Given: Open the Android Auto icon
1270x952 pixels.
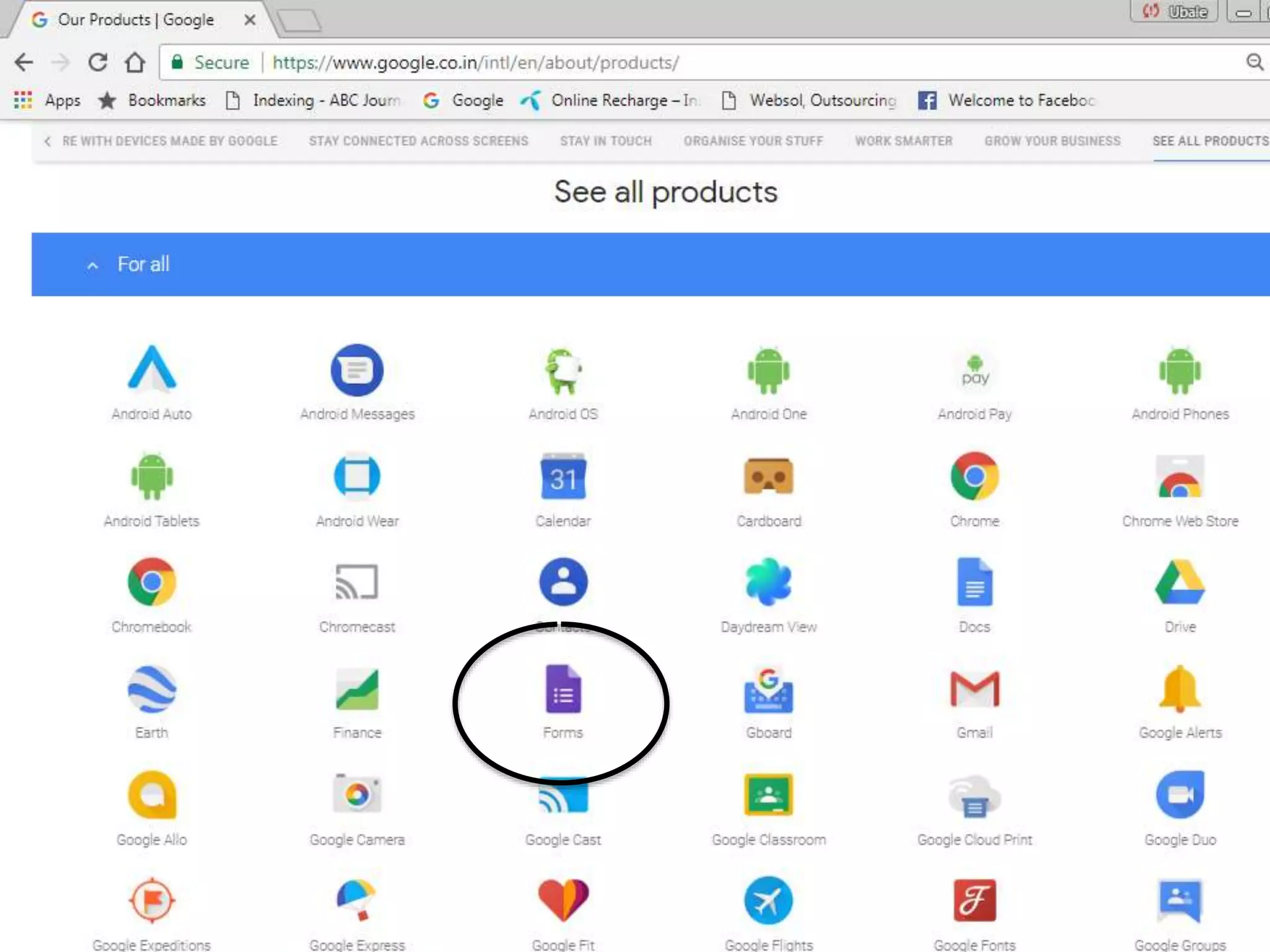Looking at the screenshot, I should (152, 369).
